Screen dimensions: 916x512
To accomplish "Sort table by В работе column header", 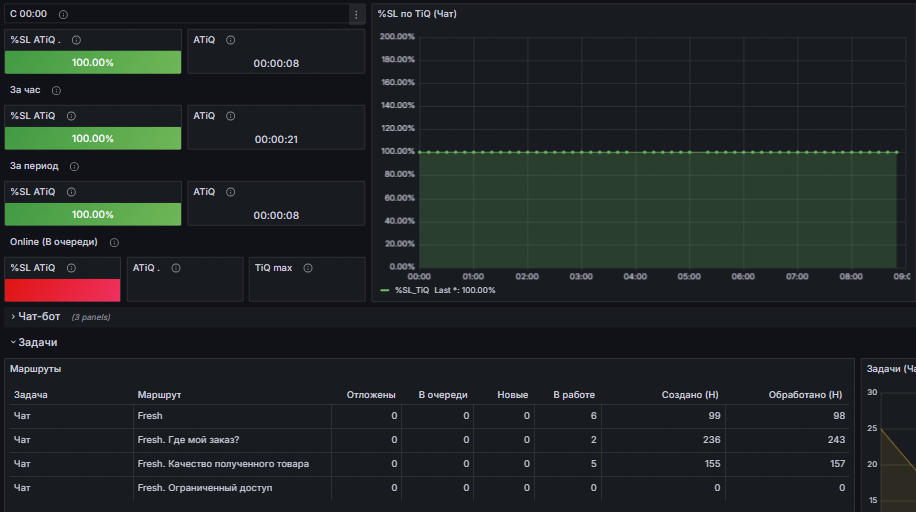I will point(574,395).
